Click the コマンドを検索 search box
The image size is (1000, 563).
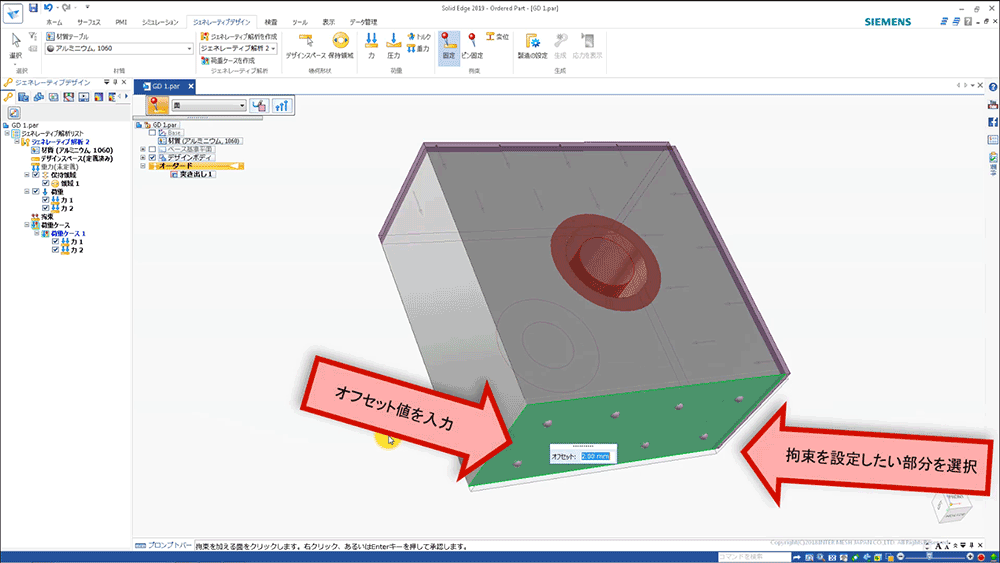pos(754,557)
